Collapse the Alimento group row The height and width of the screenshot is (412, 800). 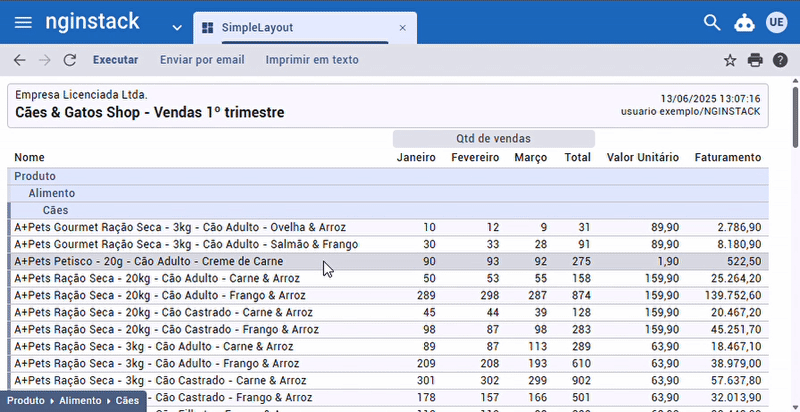coord(52,193)
